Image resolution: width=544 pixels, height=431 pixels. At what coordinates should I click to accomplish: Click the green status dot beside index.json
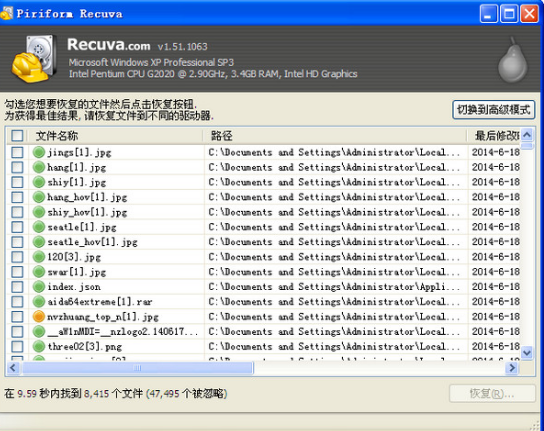click(39, 286)
